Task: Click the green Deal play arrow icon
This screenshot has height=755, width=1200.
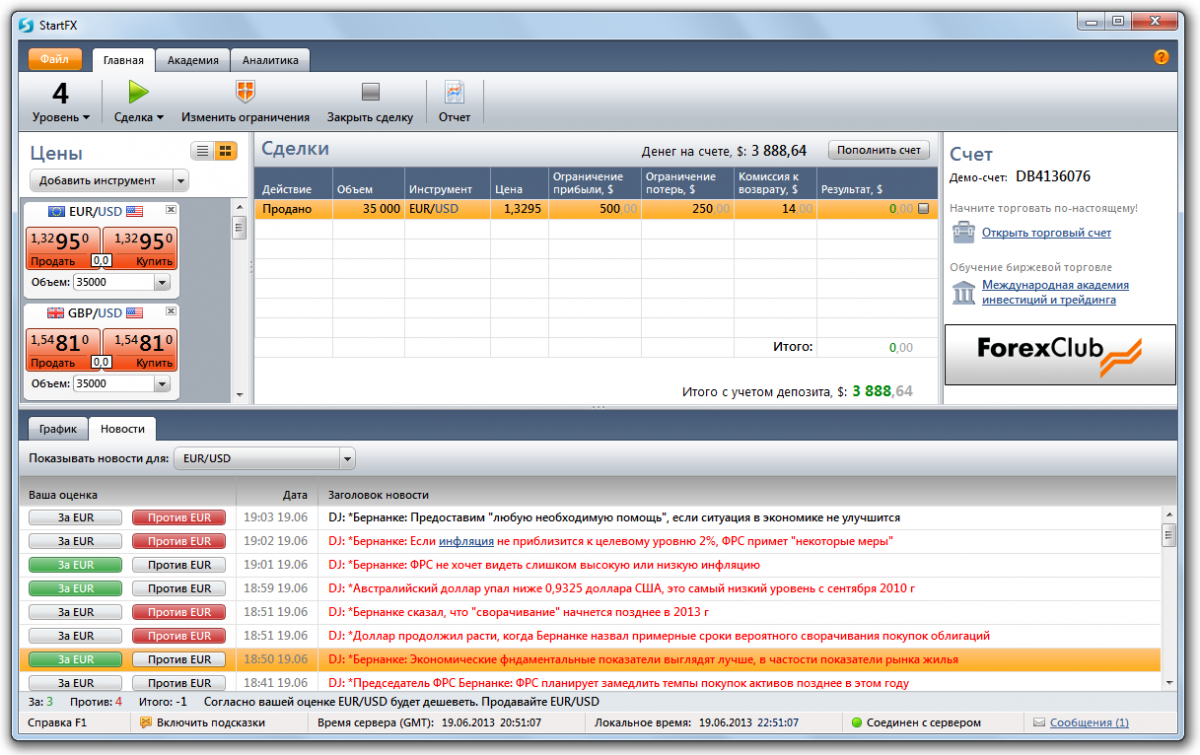Action: pos(138,93)
